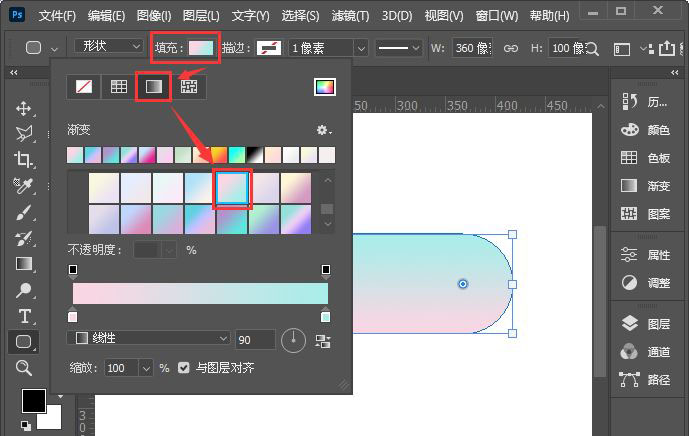
Task: Click the width field showing 360
Action: coord(472,48)
